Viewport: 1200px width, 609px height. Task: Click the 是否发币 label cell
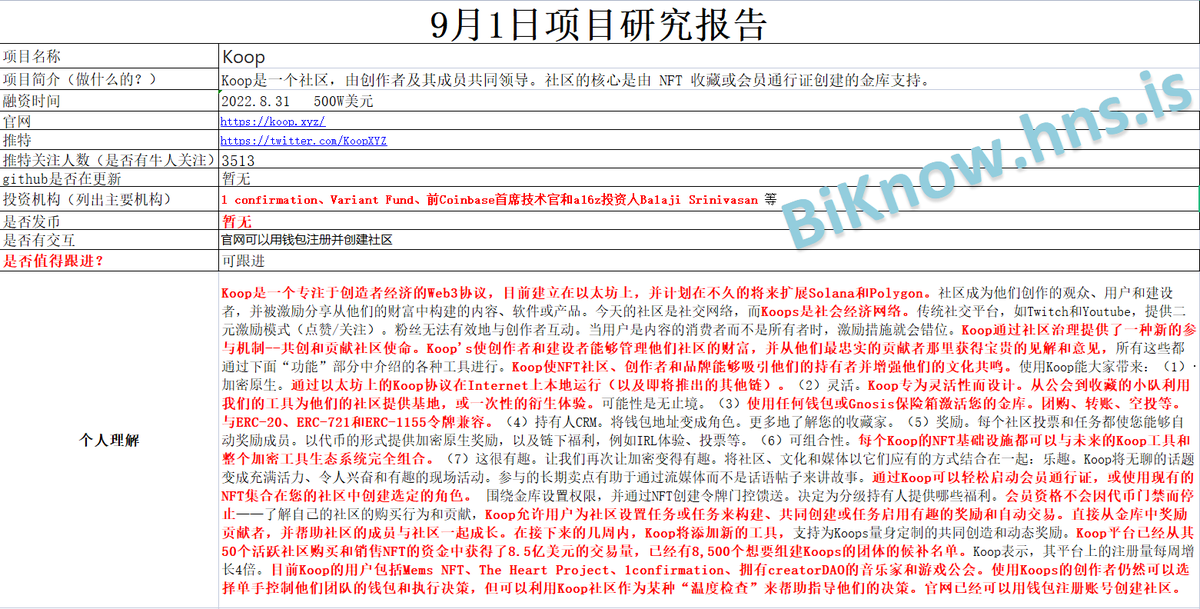(109, 220)
